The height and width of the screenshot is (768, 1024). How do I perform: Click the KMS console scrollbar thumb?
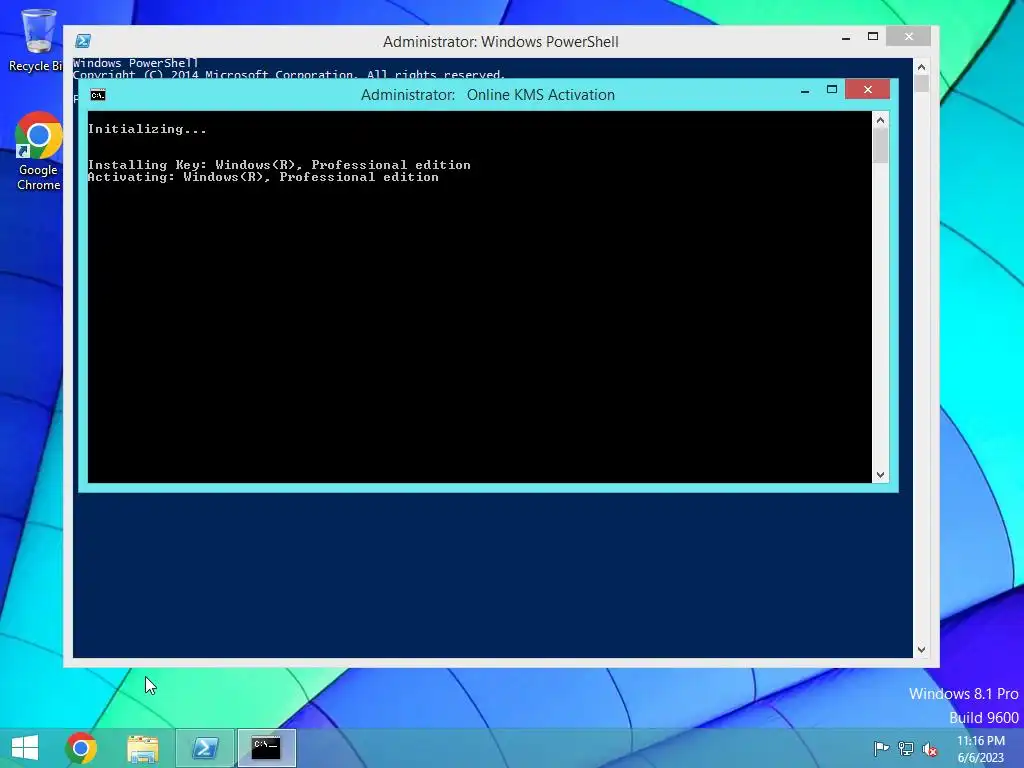pos(880,146)
